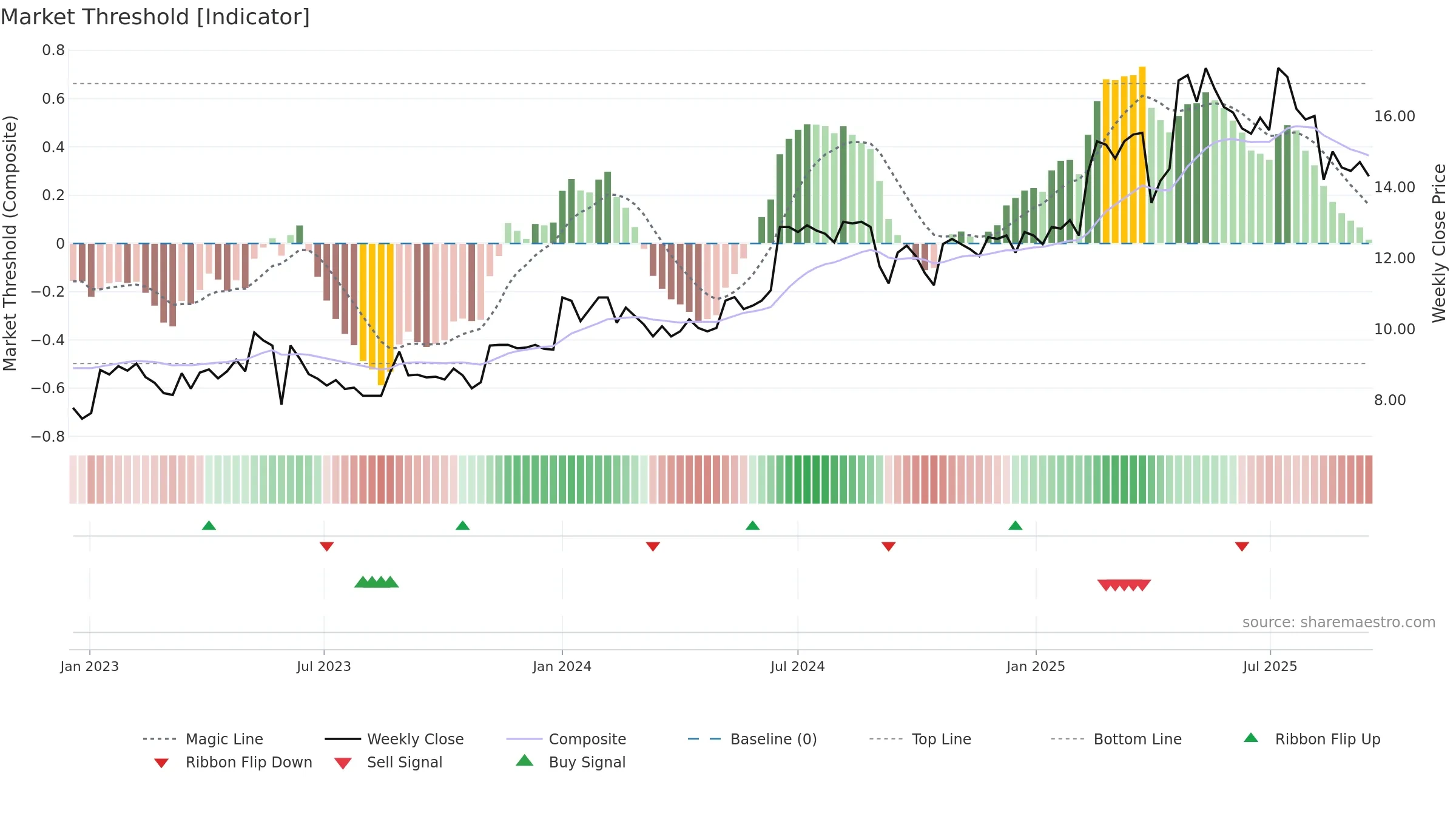Toggle Ribbon Flip Up legend entry
Image resolution: width=1456 pixels, height=819 pixels.
(1312, 739)
